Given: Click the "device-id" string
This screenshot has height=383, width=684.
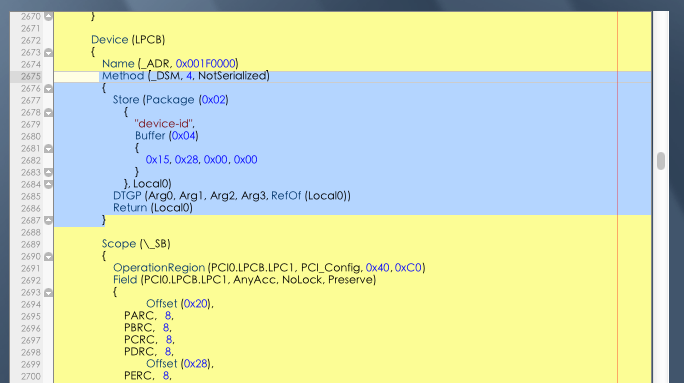Looking at the screenshot, I should pos(163,124).
